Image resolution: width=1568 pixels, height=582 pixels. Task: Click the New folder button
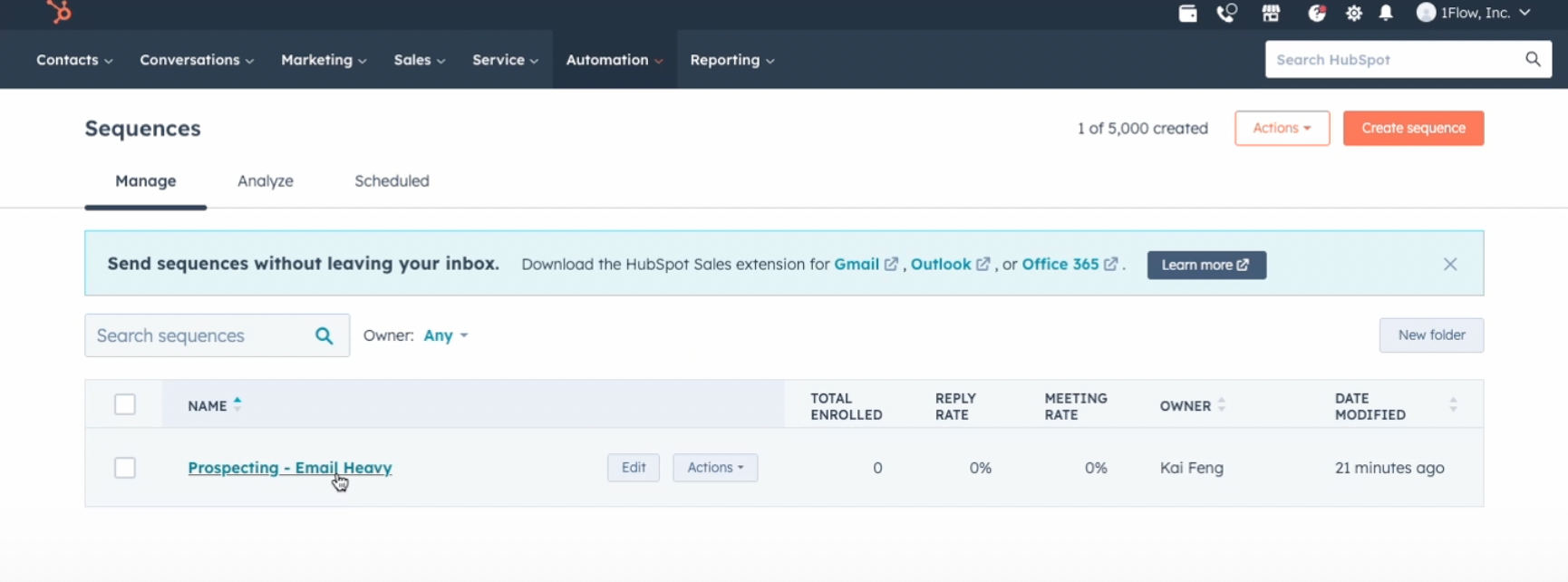[x=1431, y=335]
